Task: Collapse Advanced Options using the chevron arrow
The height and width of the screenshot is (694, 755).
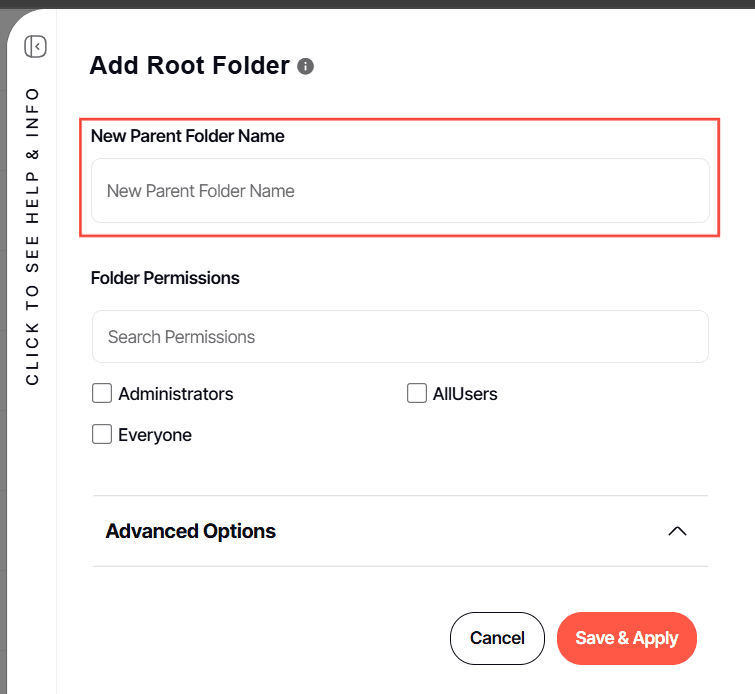Action: coord(677,531)
